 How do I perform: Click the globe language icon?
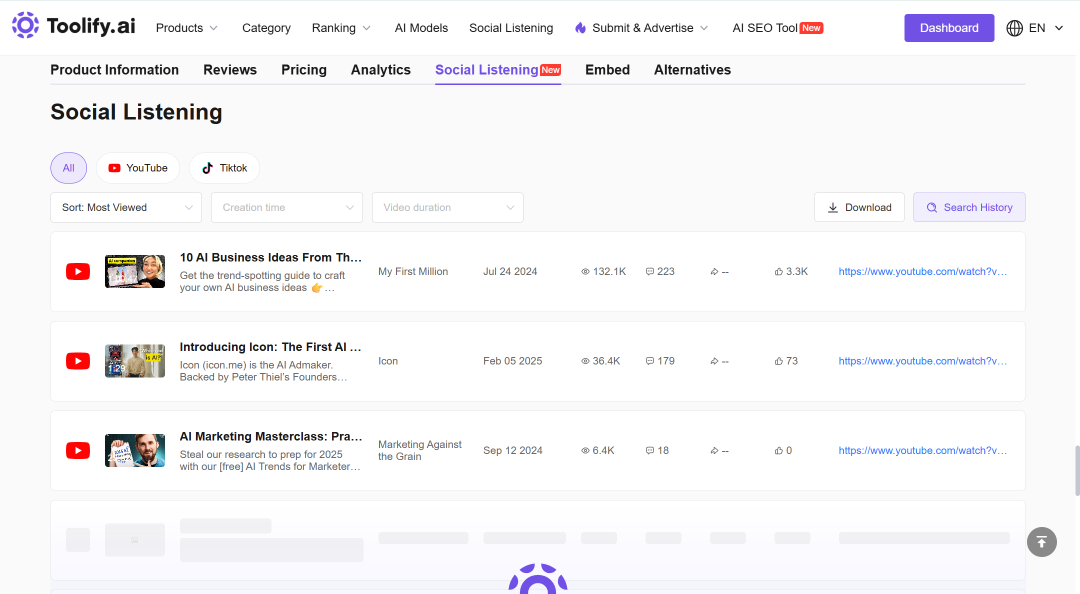pos(1015,28)
